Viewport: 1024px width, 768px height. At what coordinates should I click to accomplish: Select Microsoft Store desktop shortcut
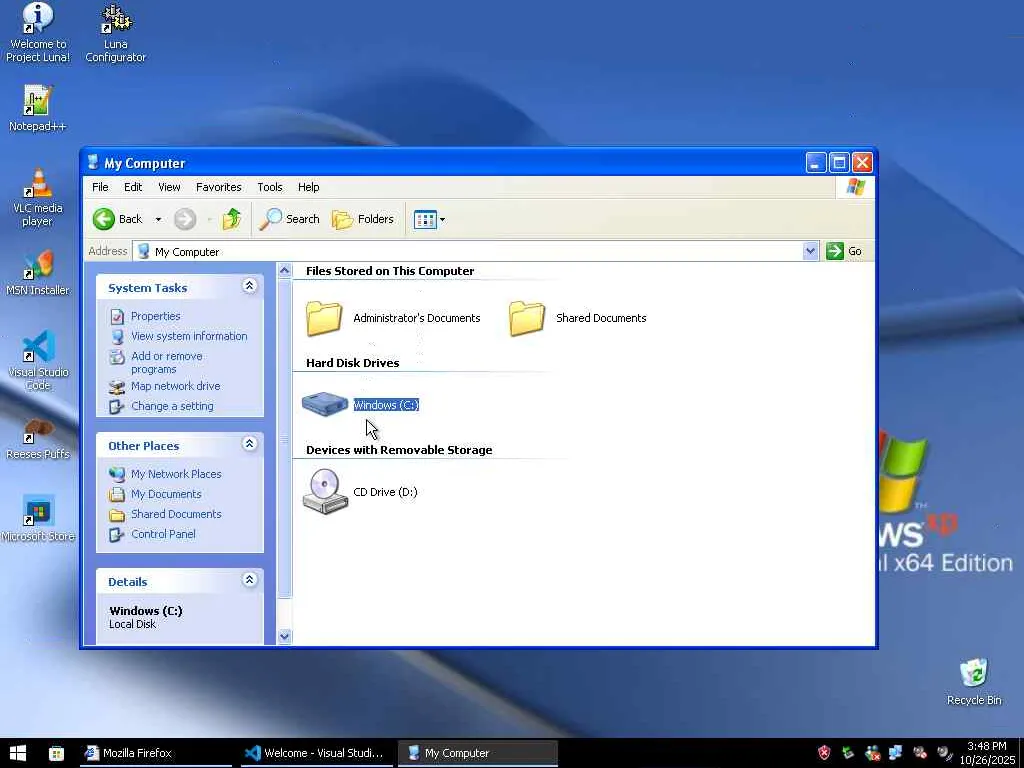tap(38, 519)
